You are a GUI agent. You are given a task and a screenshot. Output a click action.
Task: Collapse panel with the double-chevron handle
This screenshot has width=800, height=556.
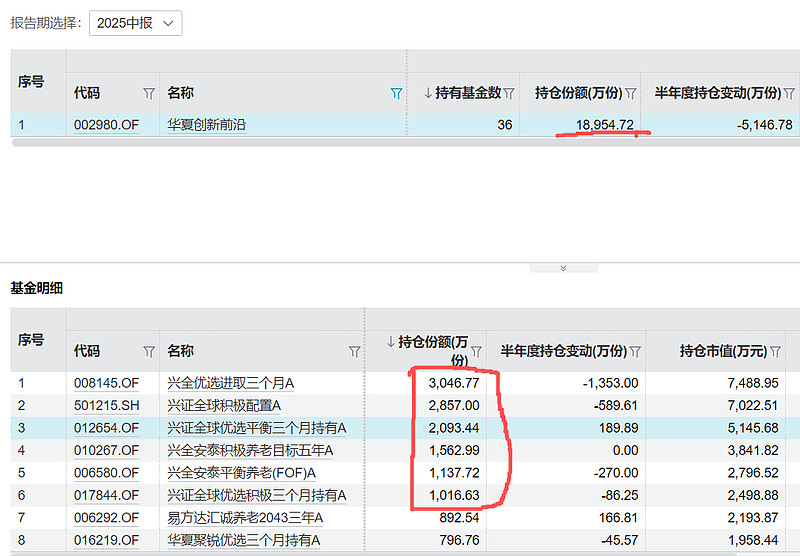point(563,268)
